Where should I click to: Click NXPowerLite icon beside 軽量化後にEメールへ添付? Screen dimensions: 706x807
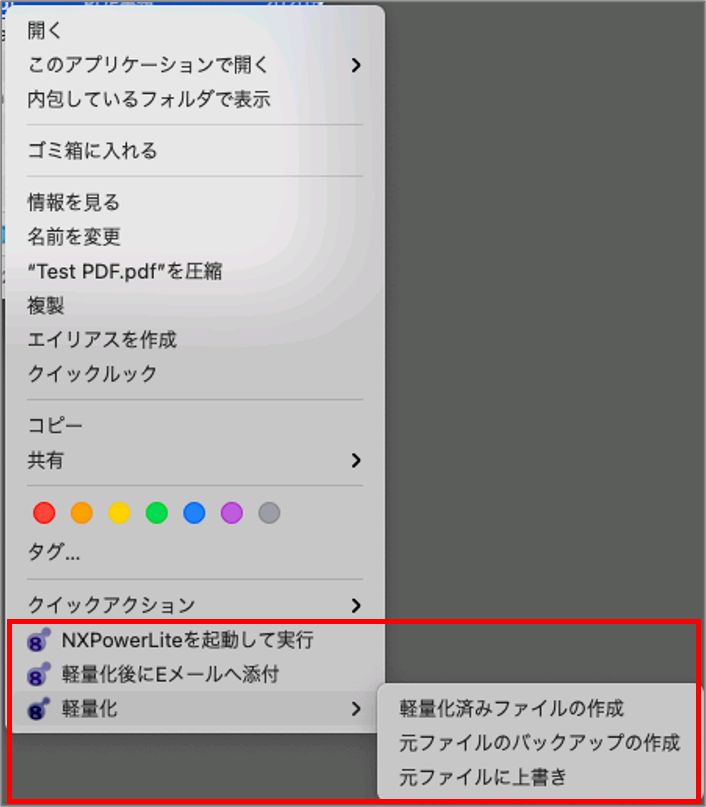coord(39,674)
